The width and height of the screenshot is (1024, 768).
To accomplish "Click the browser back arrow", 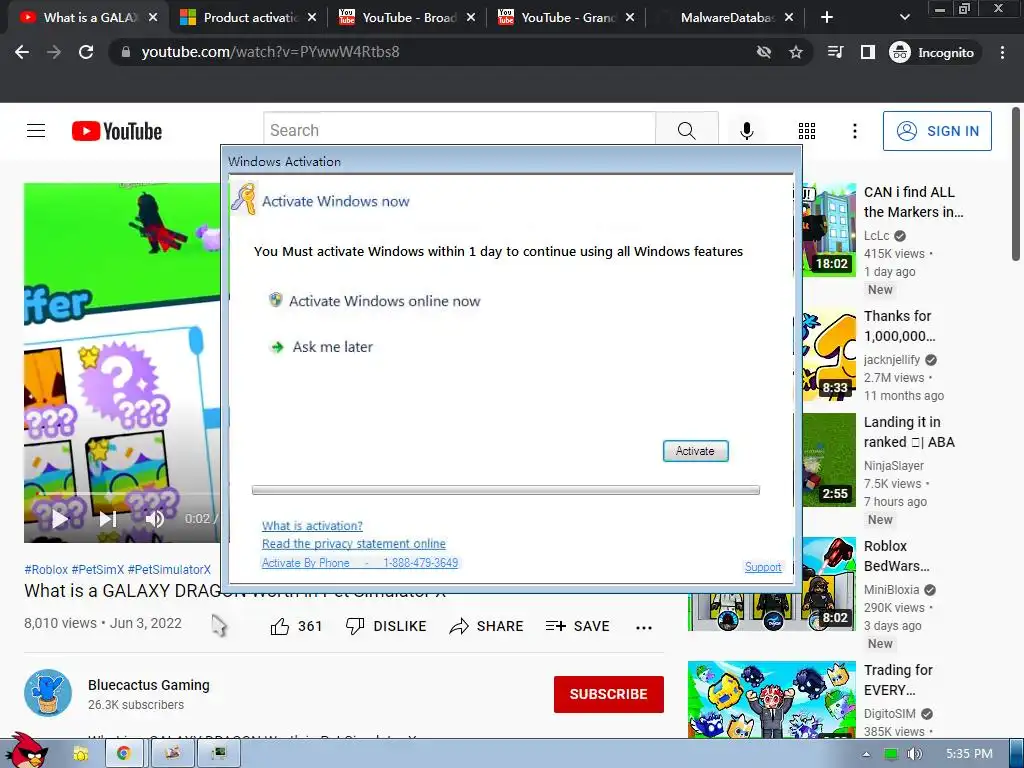I will click(x=22, y=52).
